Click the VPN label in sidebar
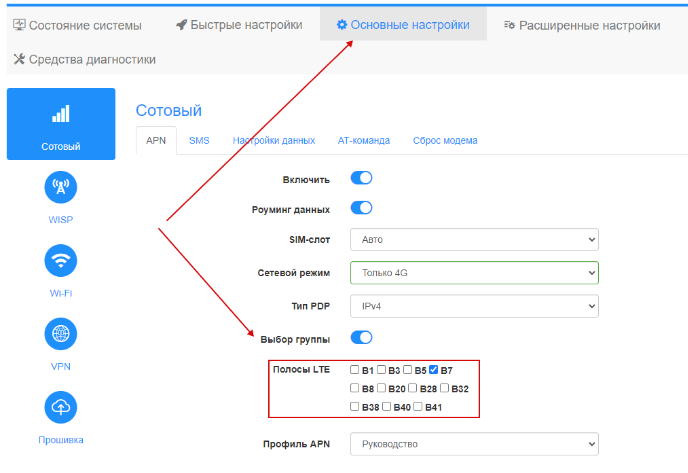 click(61, 366)
